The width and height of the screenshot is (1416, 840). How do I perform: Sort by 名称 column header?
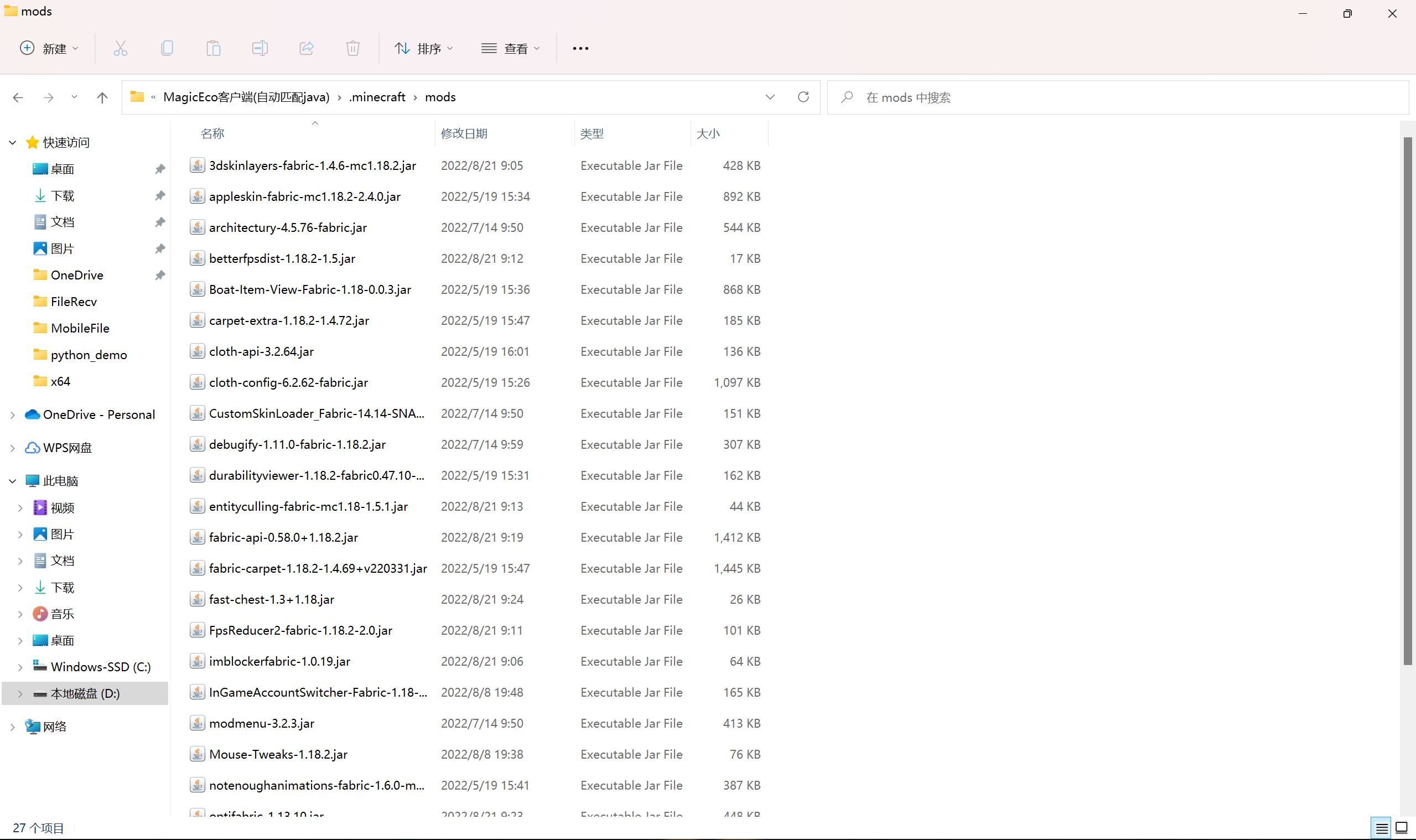212,133
